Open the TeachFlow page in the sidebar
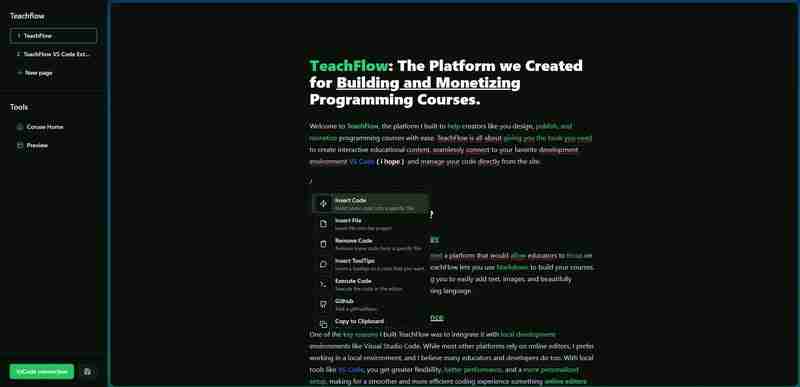Screen dimensions: 800x387 coord(53,36)
